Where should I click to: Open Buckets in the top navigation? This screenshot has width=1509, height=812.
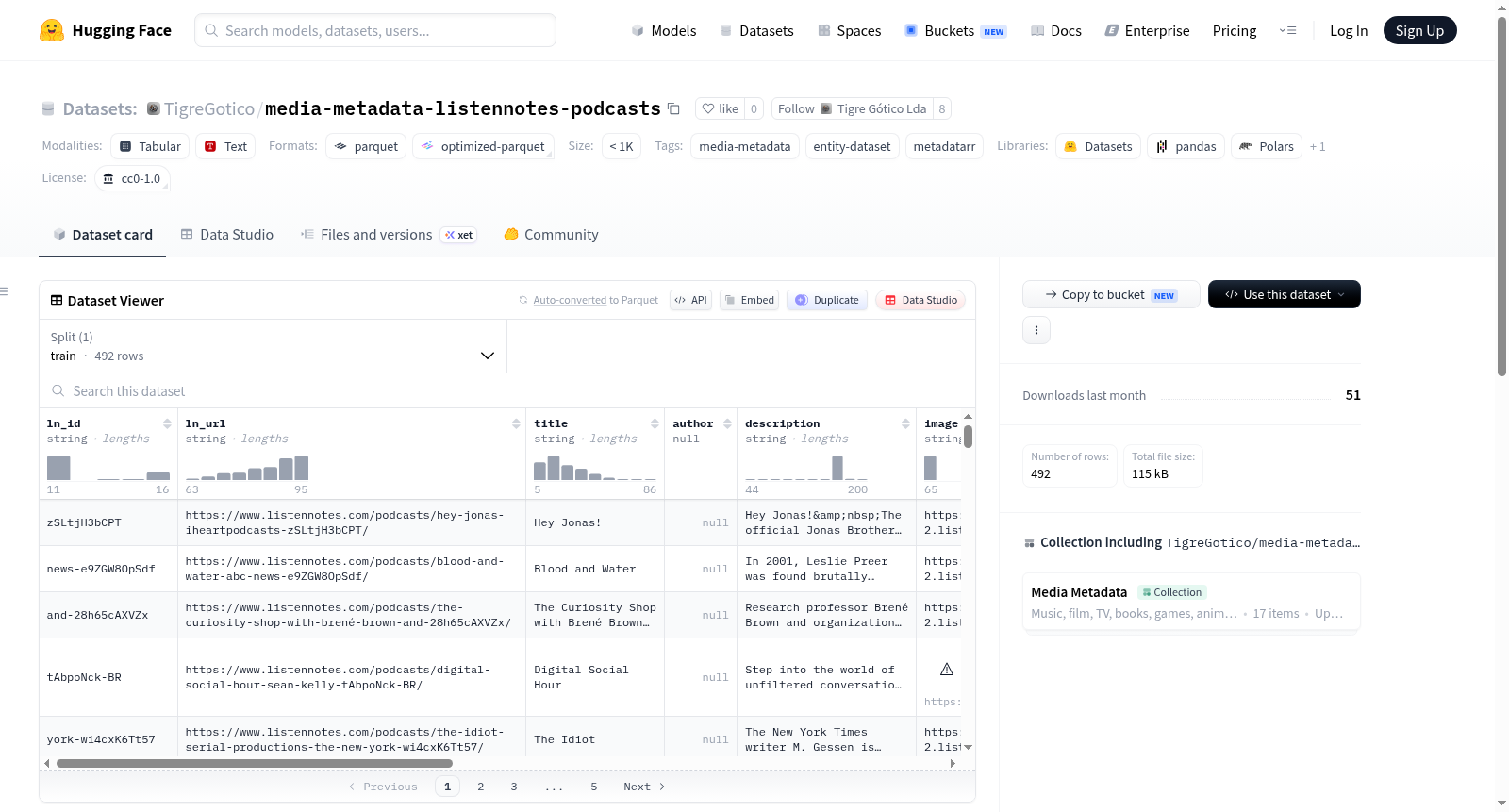955,30
